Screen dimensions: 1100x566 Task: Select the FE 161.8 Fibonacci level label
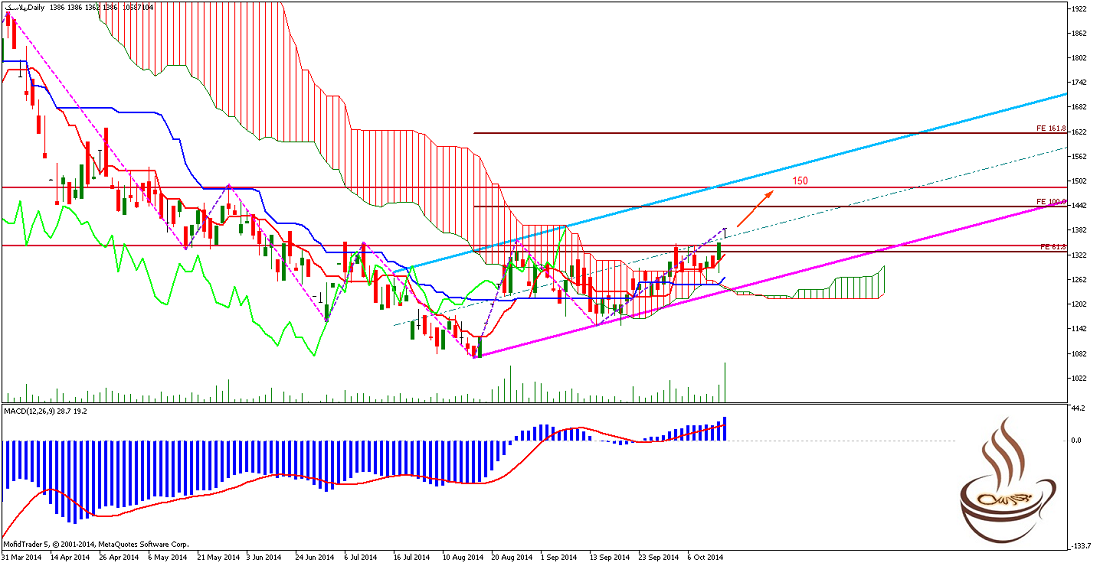coord(1050,130)
